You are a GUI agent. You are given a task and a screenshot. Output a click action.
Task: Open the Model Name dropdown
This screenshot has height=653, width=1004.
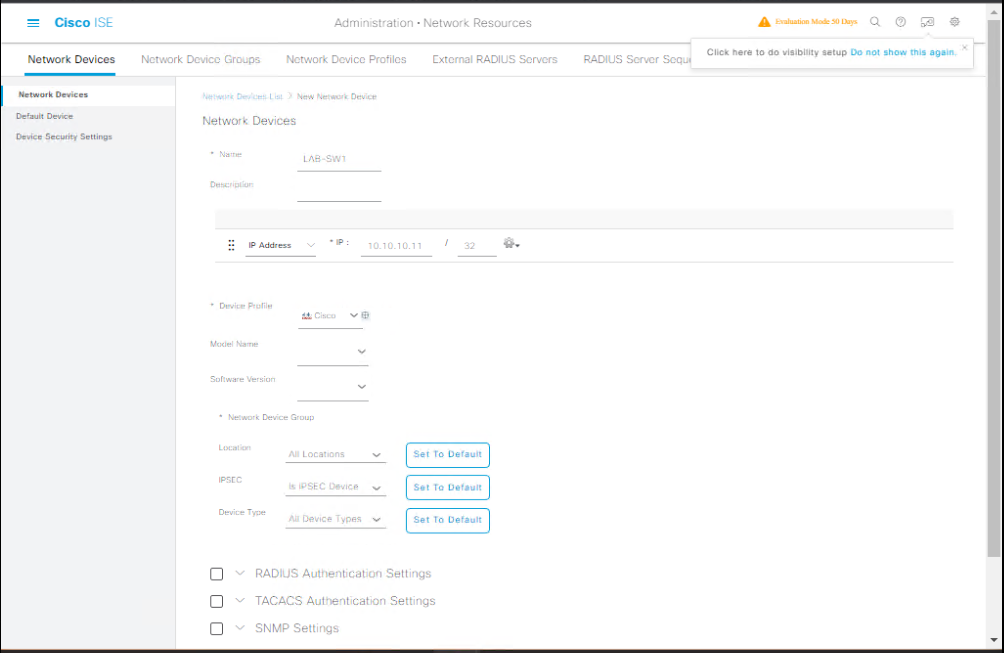(333, 351)
